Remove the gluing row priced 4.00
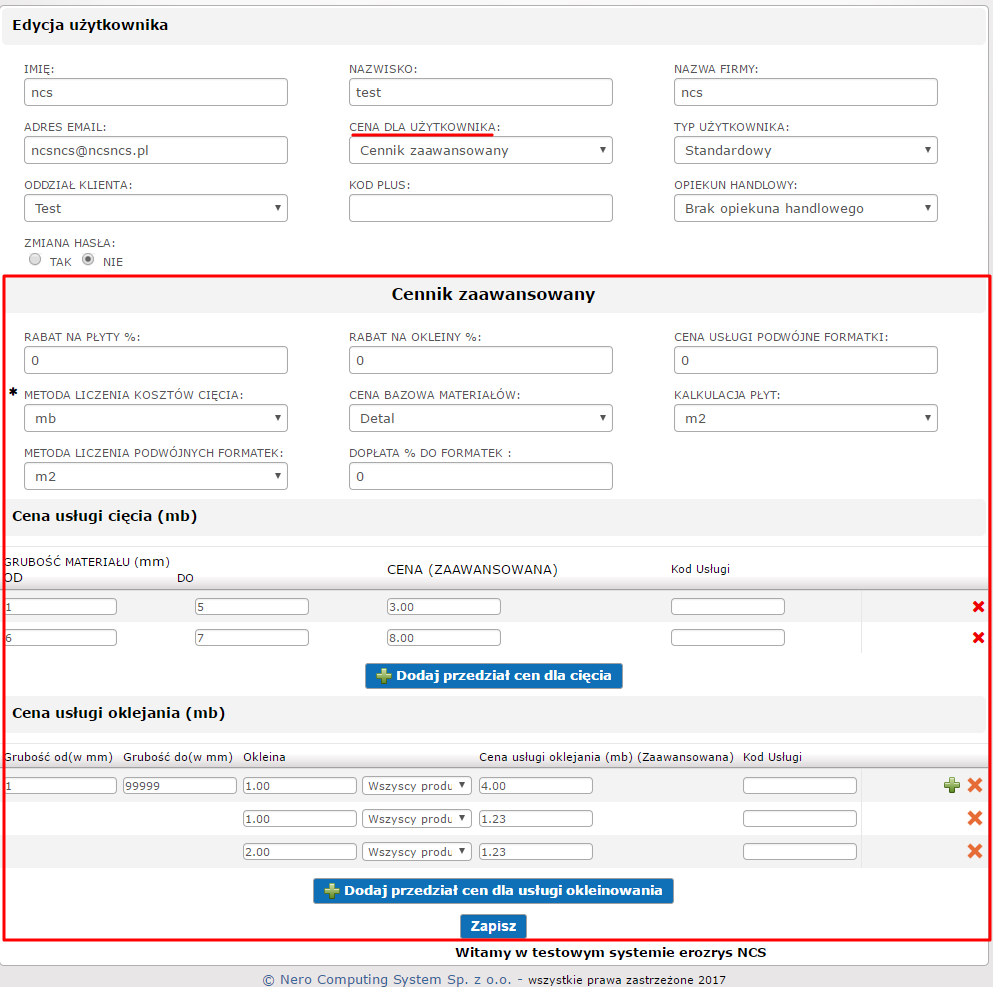The height and width of the screenshot is (987, 993). 975,786
